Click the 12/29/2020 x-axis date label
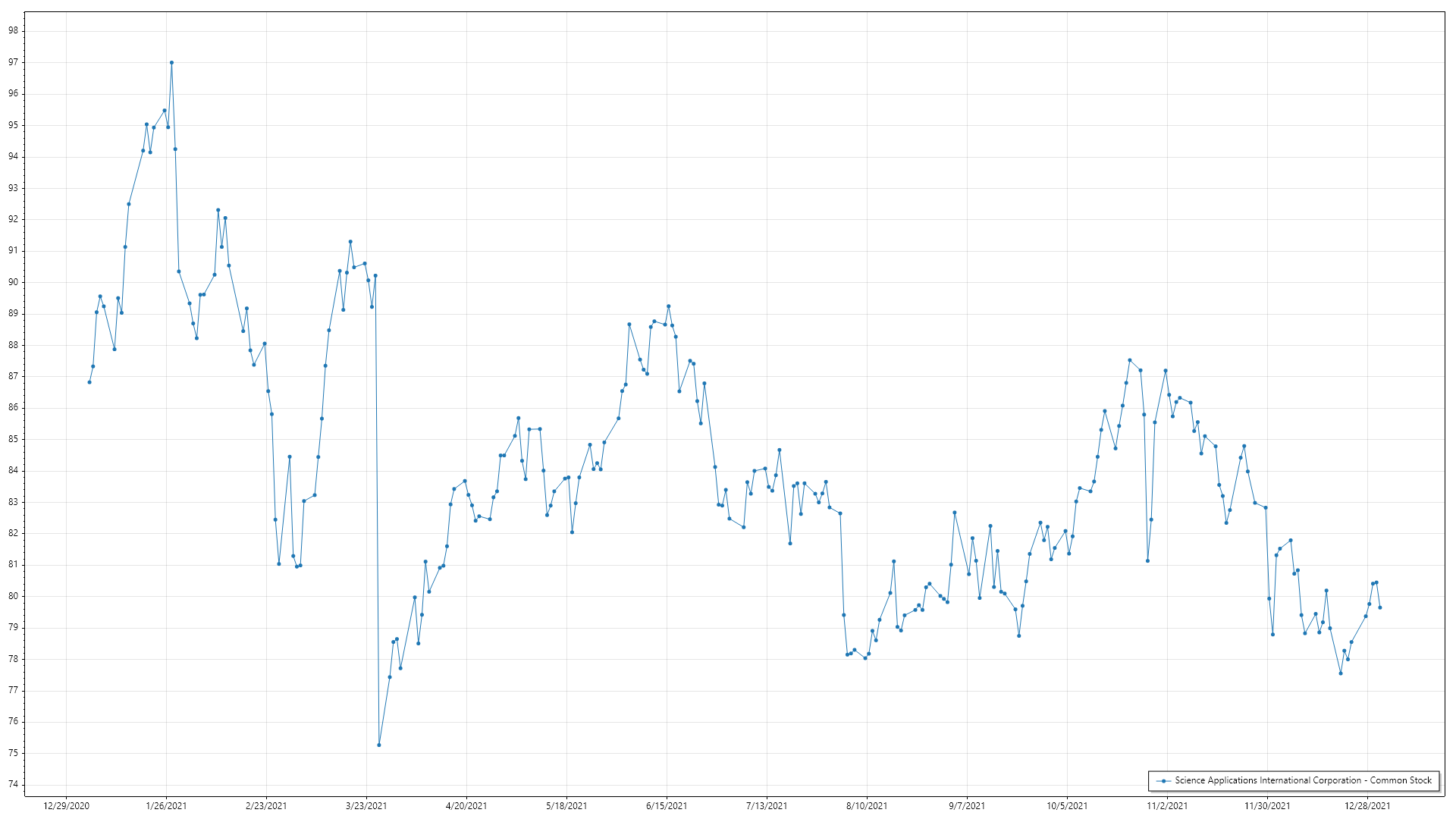The image size is (1456, 819). [x=67, y=806]
